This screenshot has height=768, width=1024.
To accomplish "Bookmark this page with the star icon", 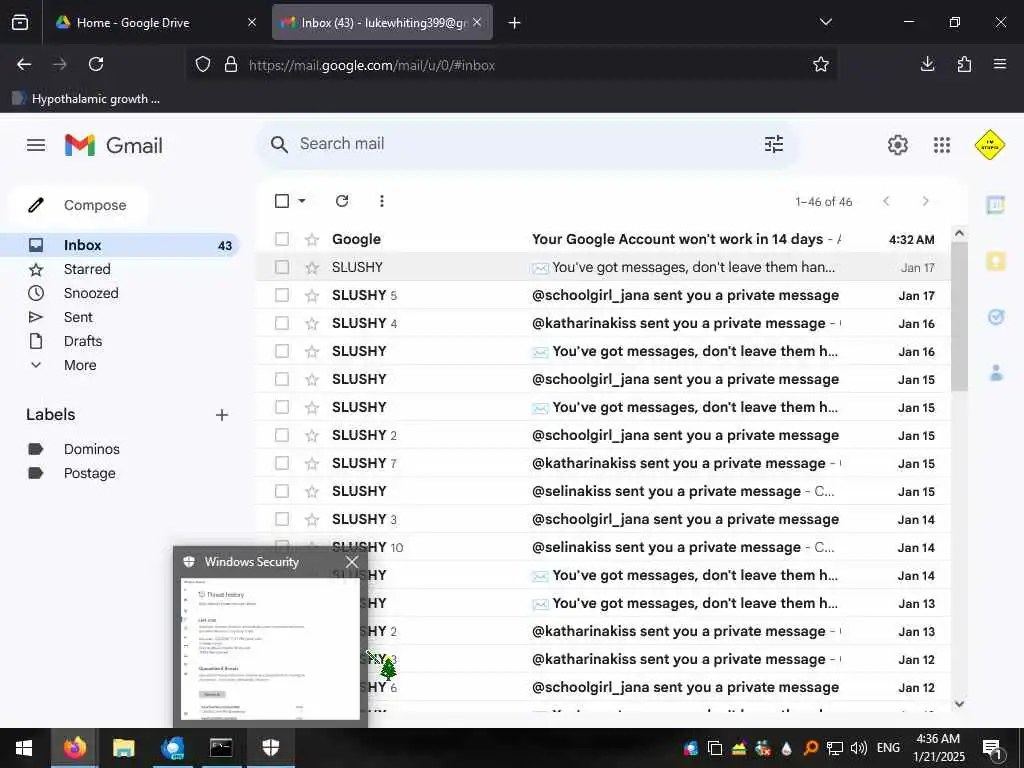I will 821,64.
